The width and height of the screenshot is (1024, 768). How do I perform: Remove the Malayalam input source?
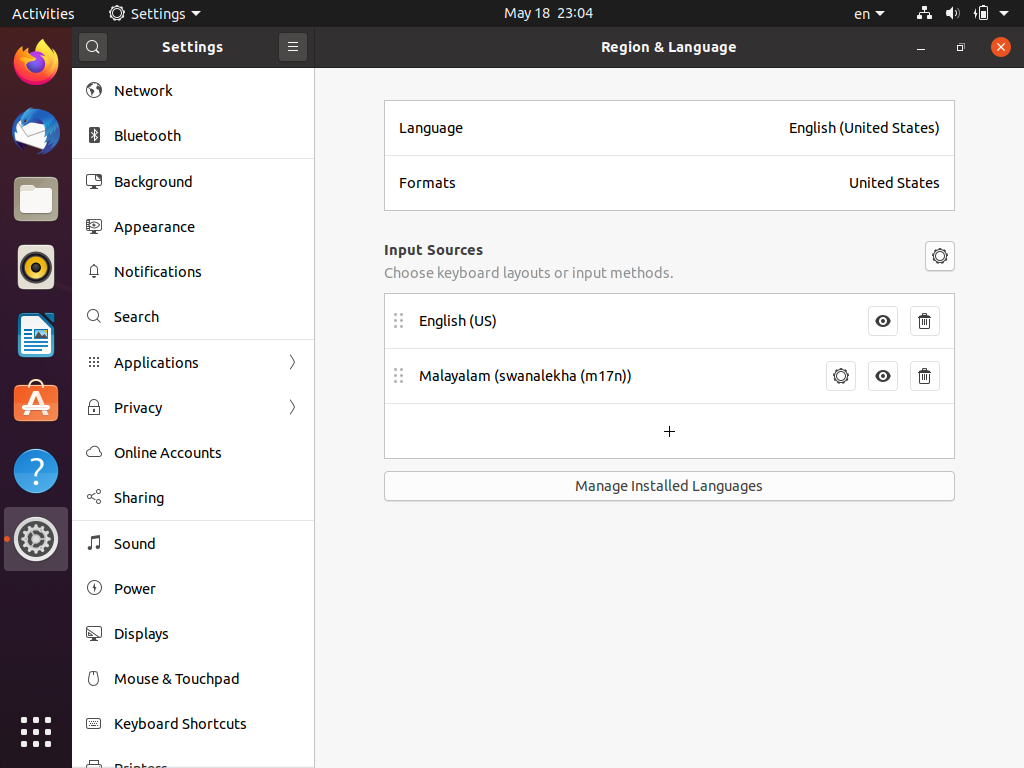pyautogui.click(x=924, y=376)
